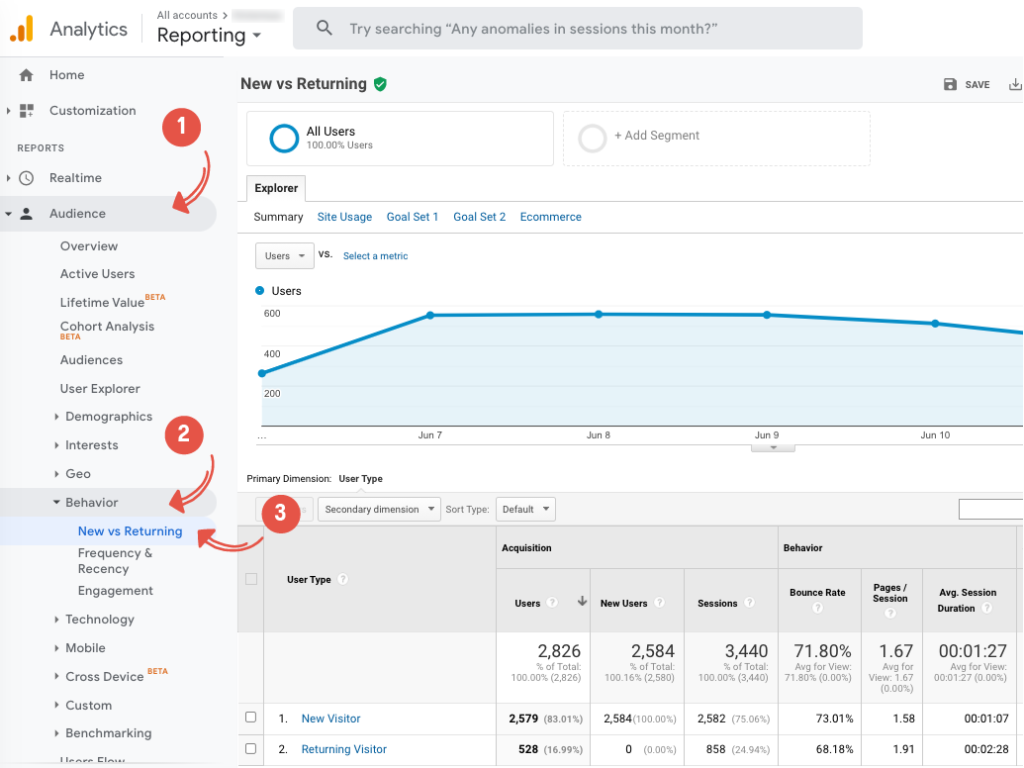Click the Customization dashboard icon
This screenshot has width=1024, height=768.
[26, 111]
